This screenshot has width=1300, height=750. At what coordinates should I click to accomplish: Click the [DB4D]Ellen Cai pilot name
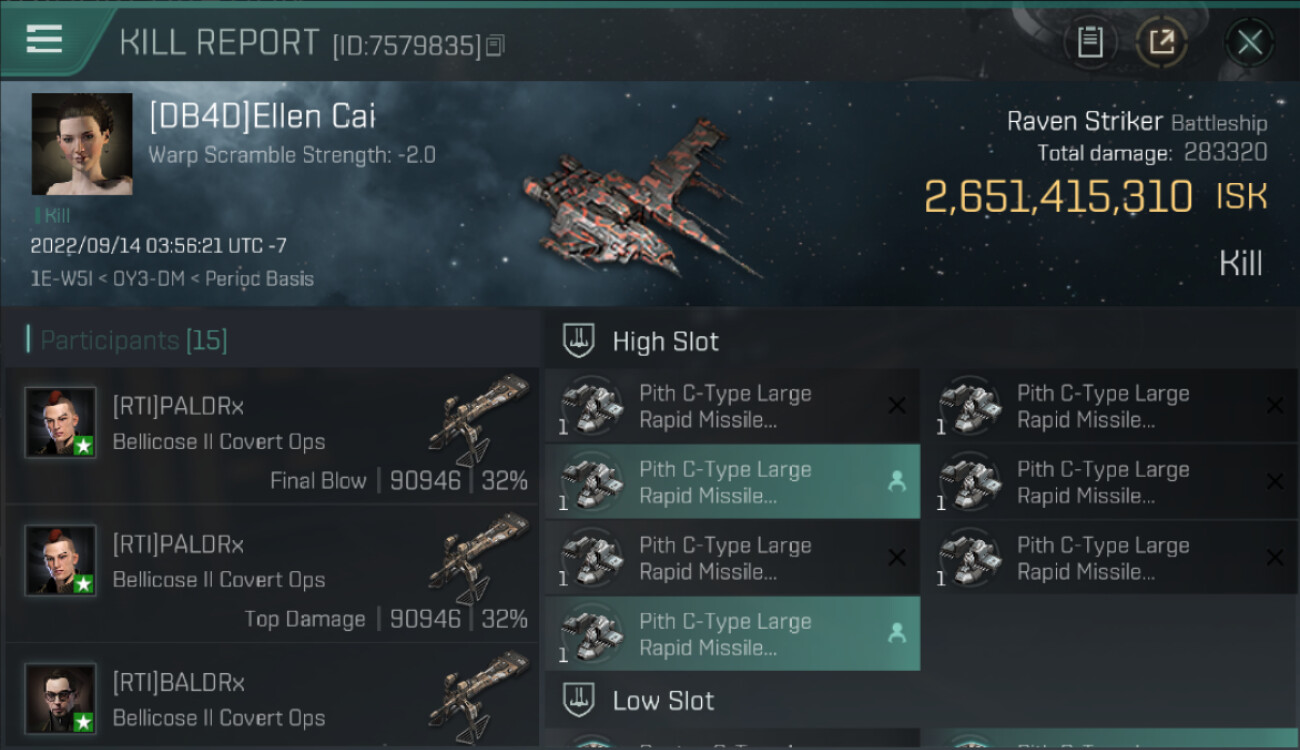coord(262,117)
